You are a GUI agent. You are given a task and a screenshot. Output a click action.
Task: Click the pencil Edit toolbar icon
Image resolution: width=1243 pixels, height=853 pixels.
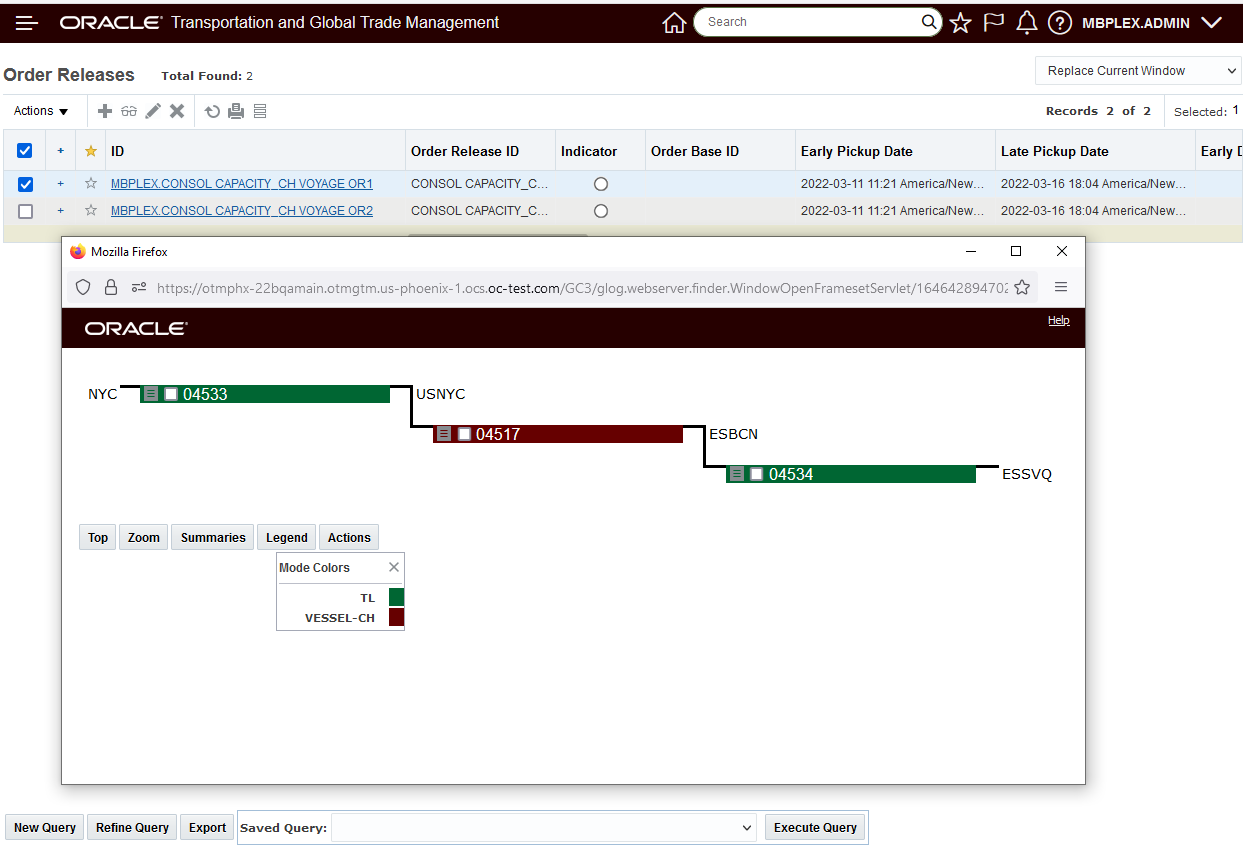pyautogui.click(x=153, y=111)
